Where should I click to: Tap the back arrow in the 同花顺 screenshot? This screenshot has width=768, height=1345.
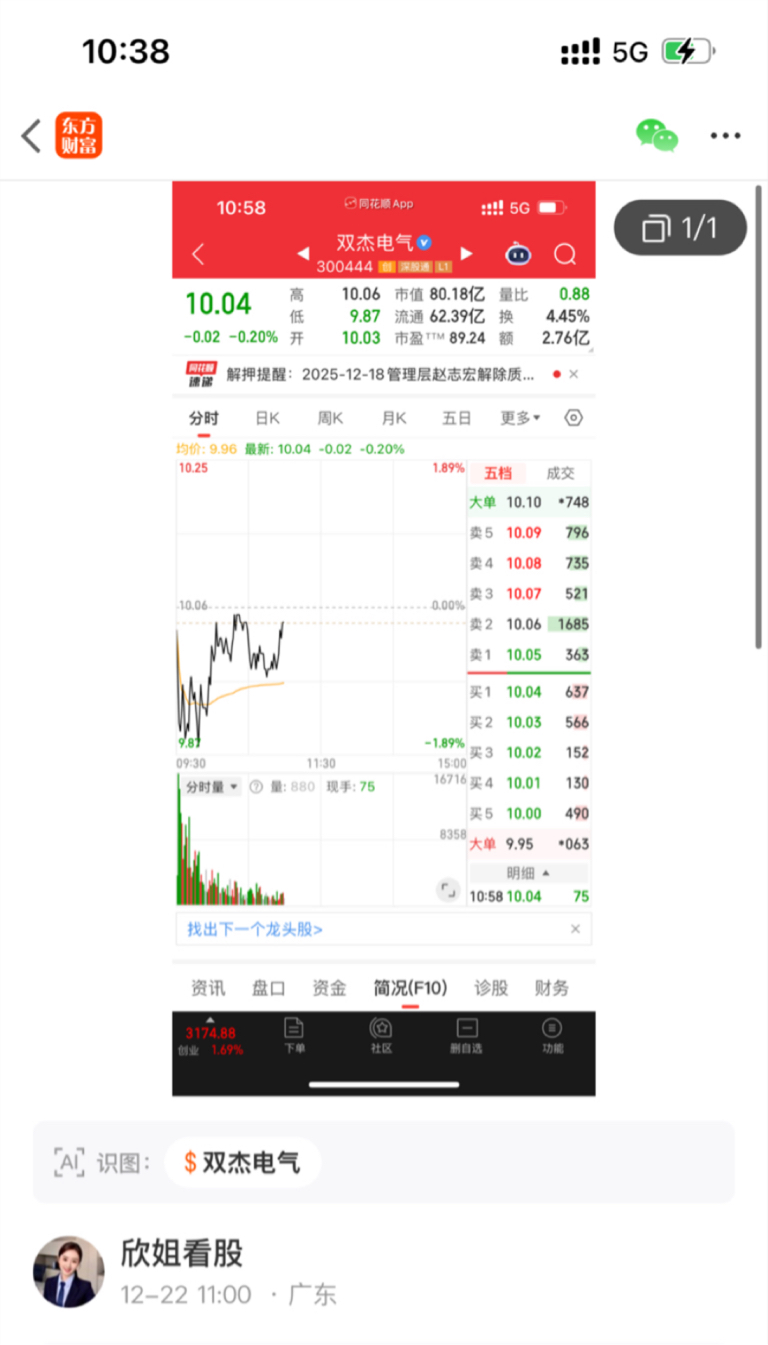coord(197,254)
